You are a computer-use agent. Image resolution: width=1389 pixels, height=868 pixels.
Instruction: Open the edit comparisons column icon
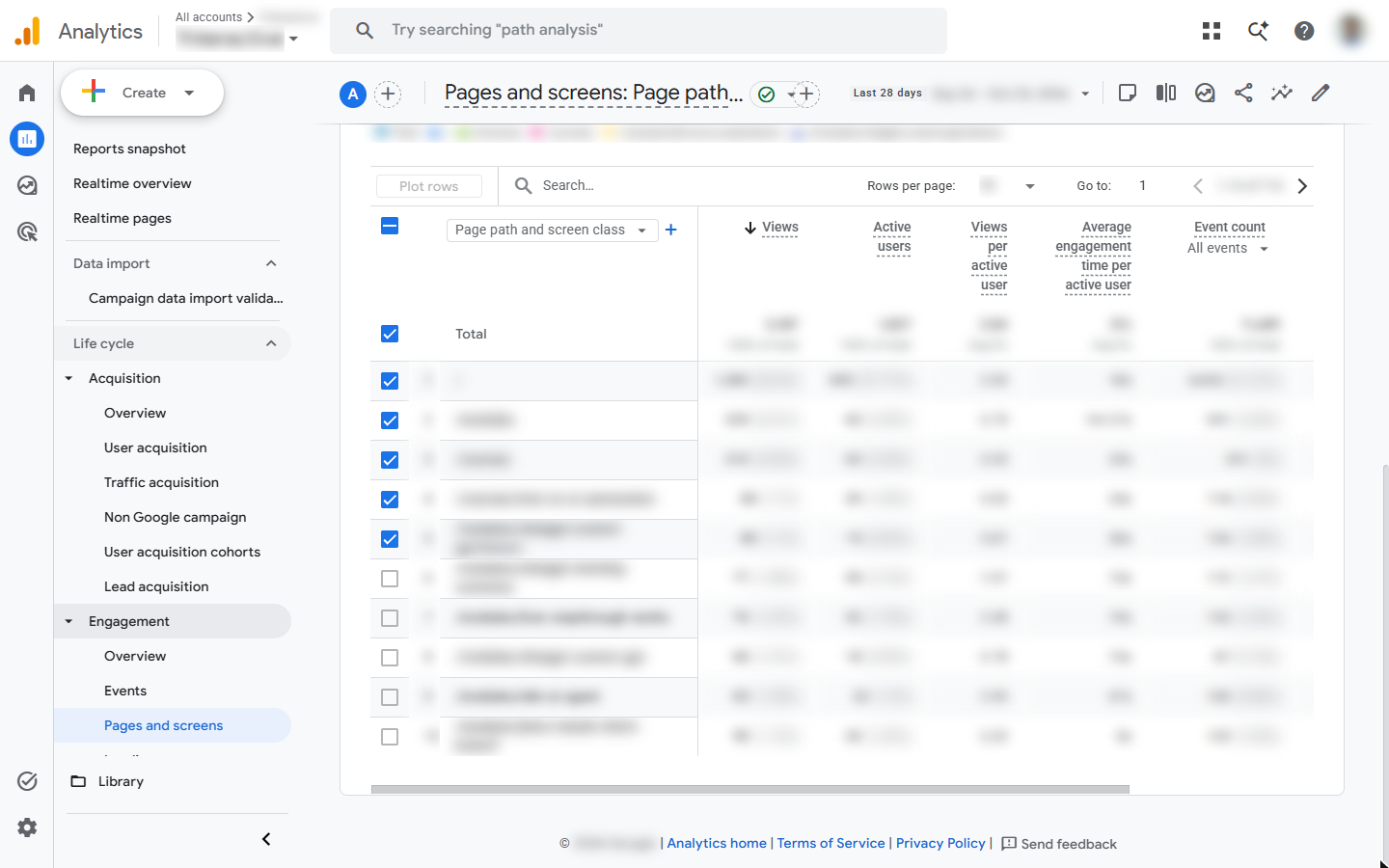[1166, 93]
